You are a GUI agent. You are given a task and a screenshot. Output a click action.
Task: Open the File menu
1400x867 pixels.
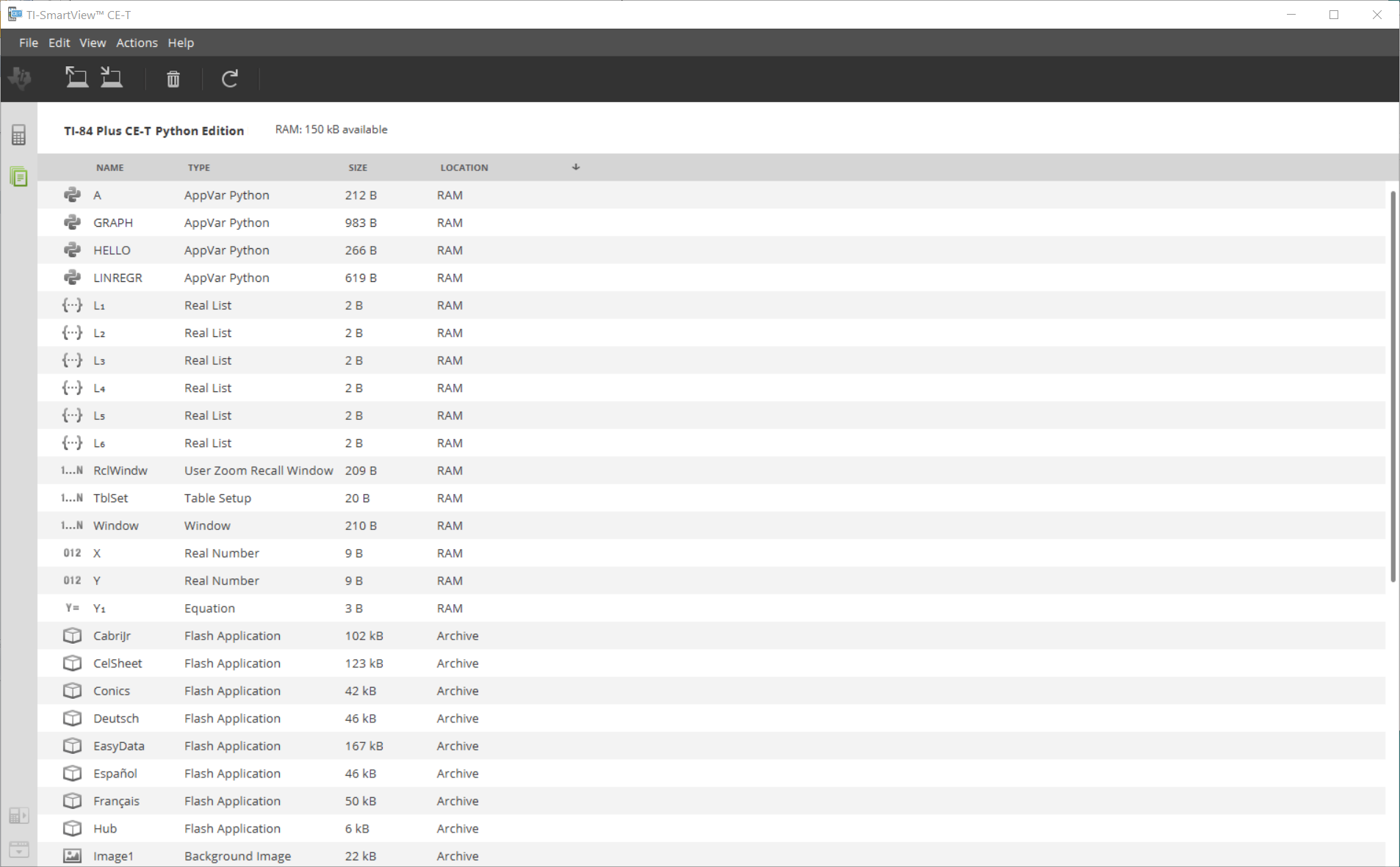(29, 43)
